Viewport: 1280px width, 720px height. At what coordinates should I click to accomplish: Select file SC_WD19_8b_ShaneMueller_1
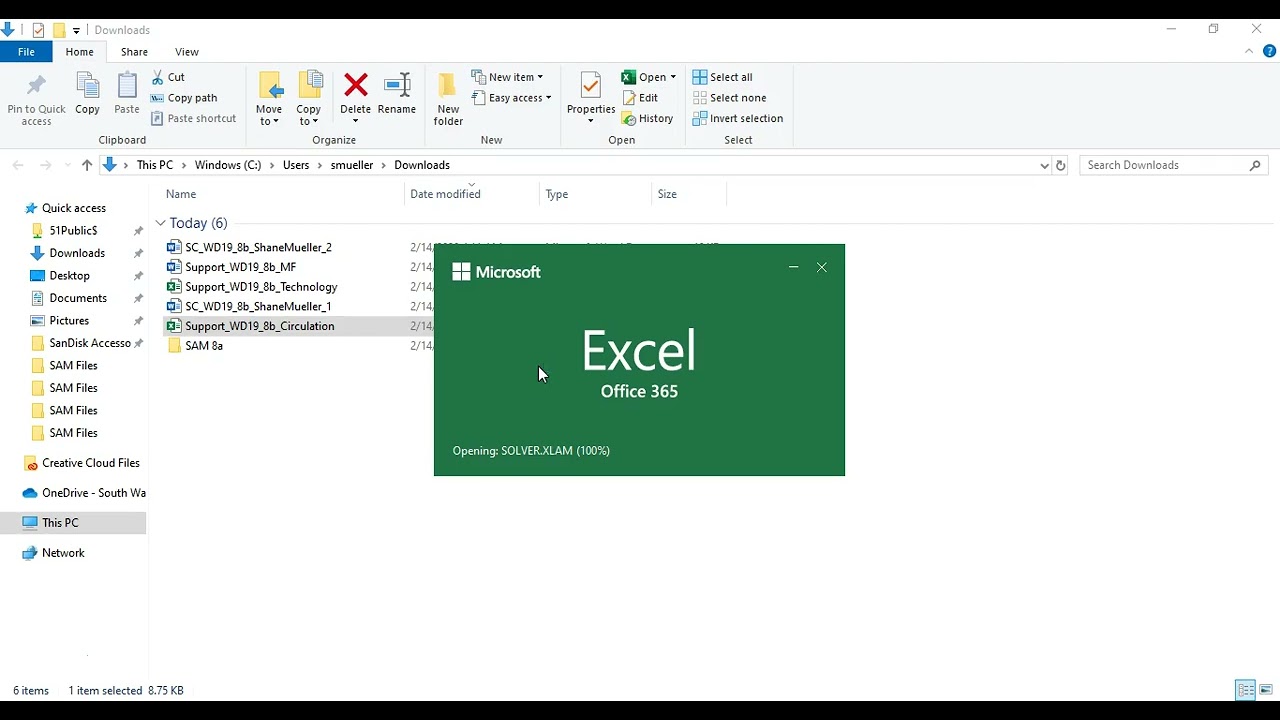tap(258, 306)
